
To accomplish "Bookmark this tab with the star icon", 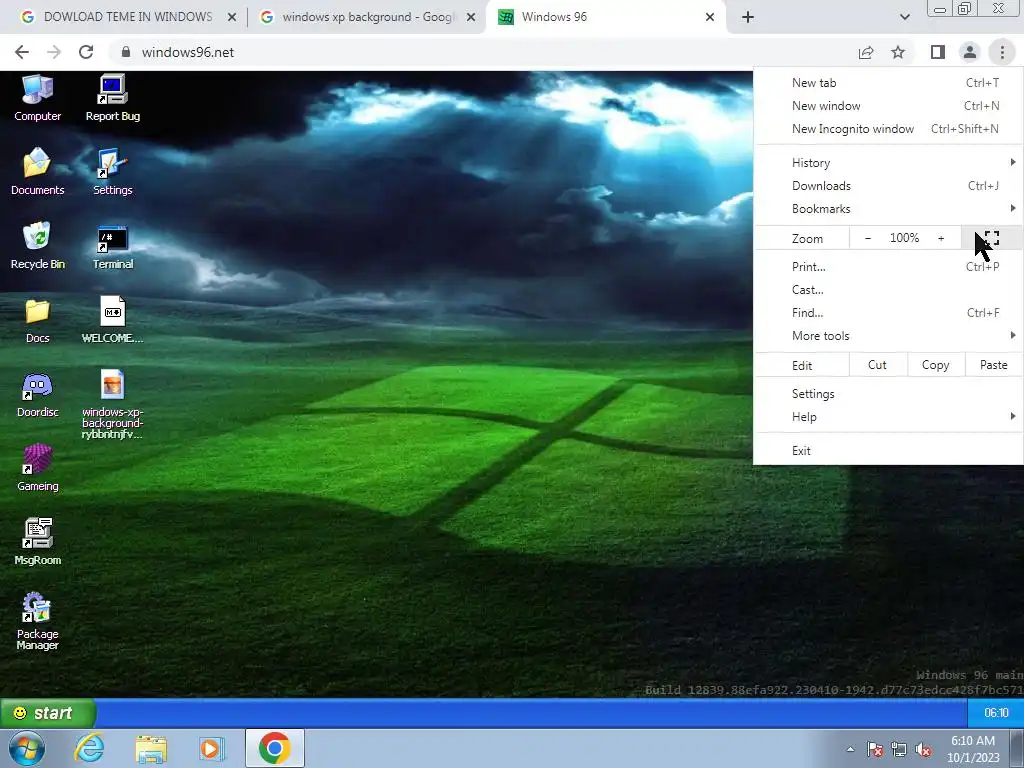I will (x=898, y=52).
